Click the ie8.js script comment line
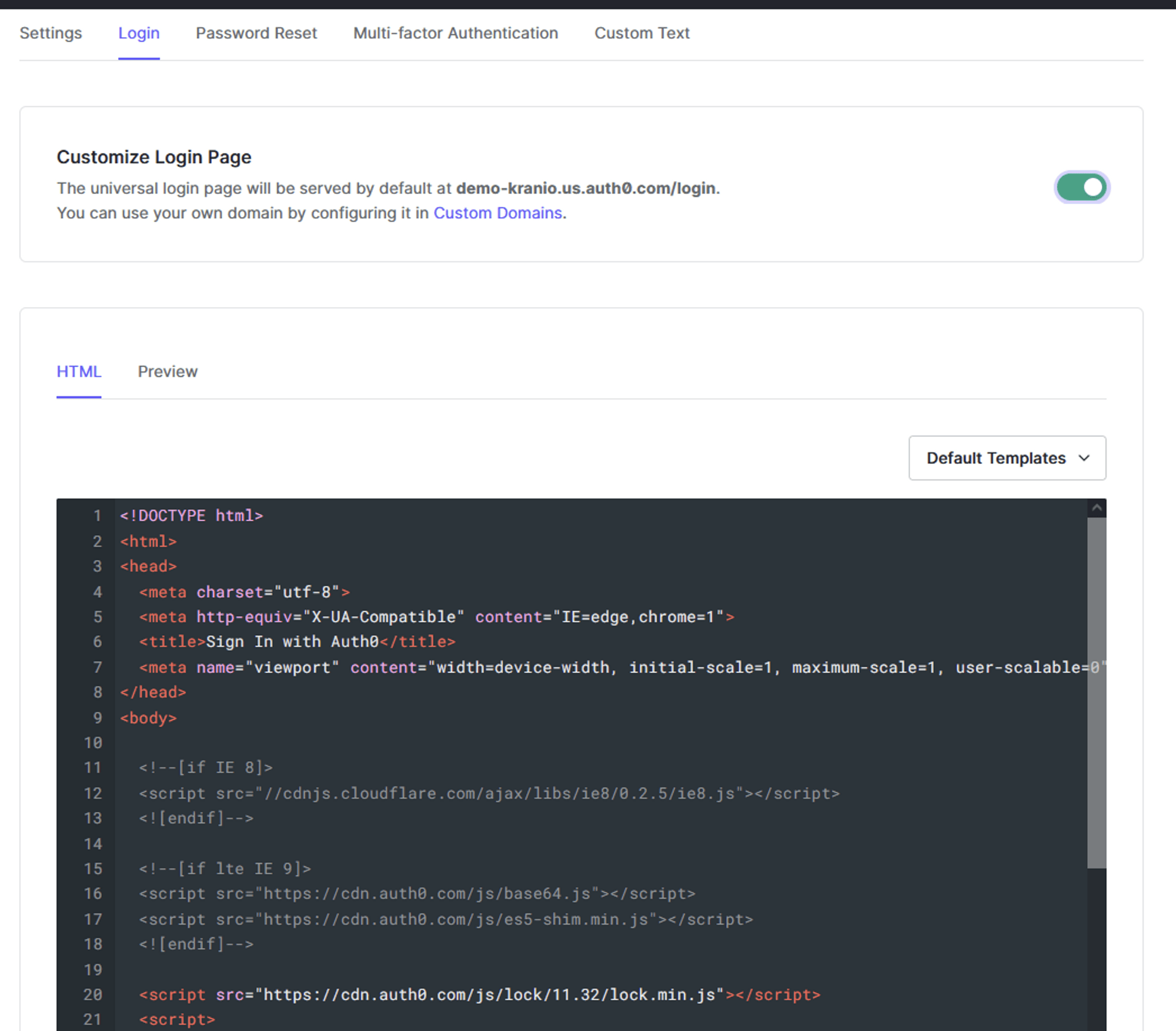This screenshot has width=1176, height=1031. (x=488, y=793)
